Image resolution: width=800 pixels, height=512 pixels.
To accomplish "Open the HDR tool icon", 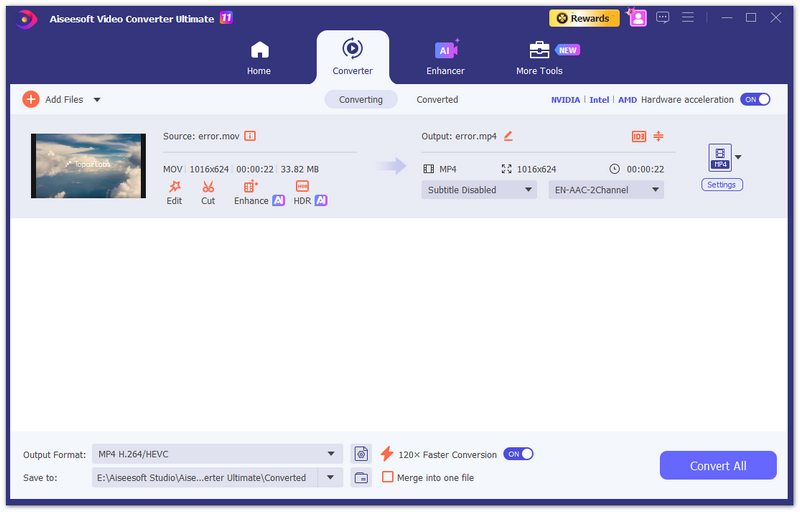I will (302, 187).
